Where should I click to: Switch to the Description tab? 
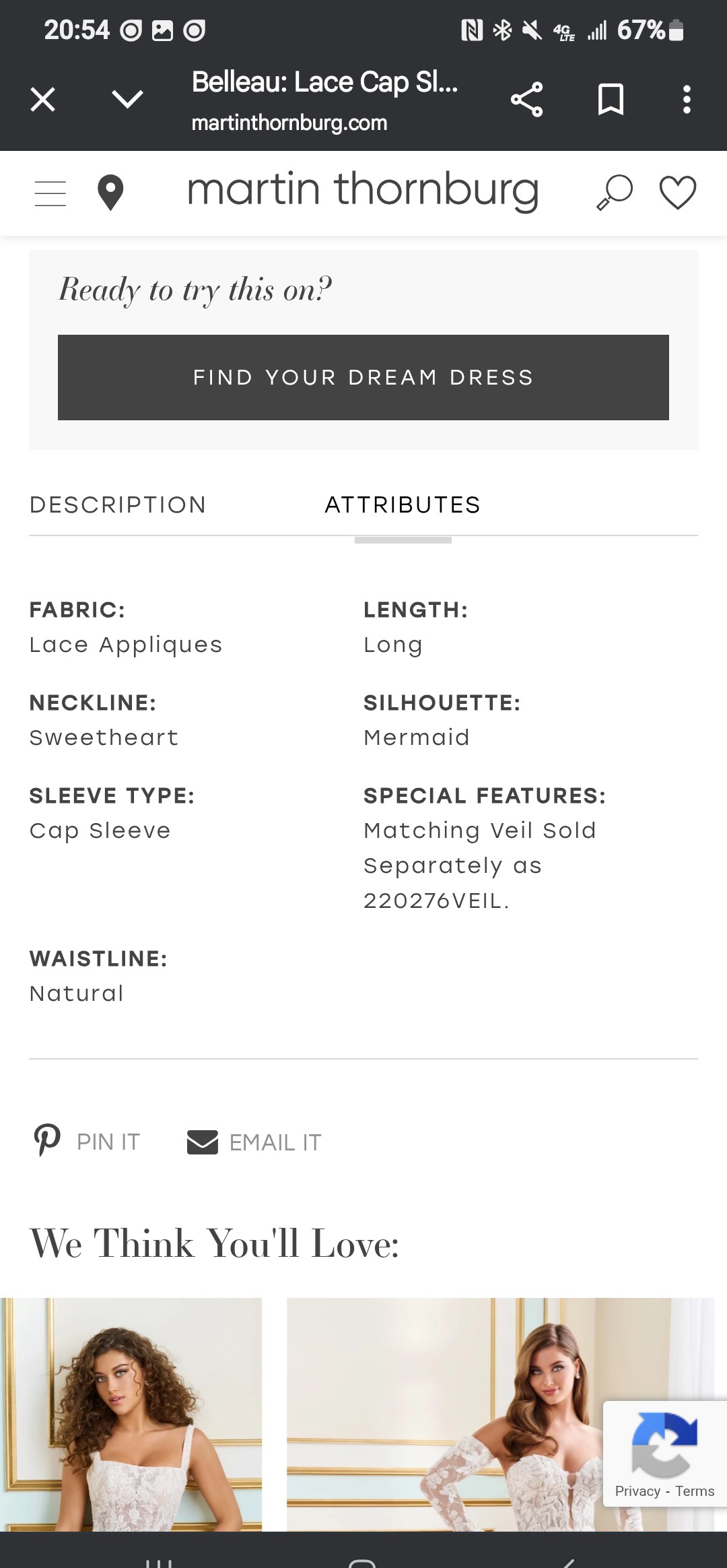[118, 504]
